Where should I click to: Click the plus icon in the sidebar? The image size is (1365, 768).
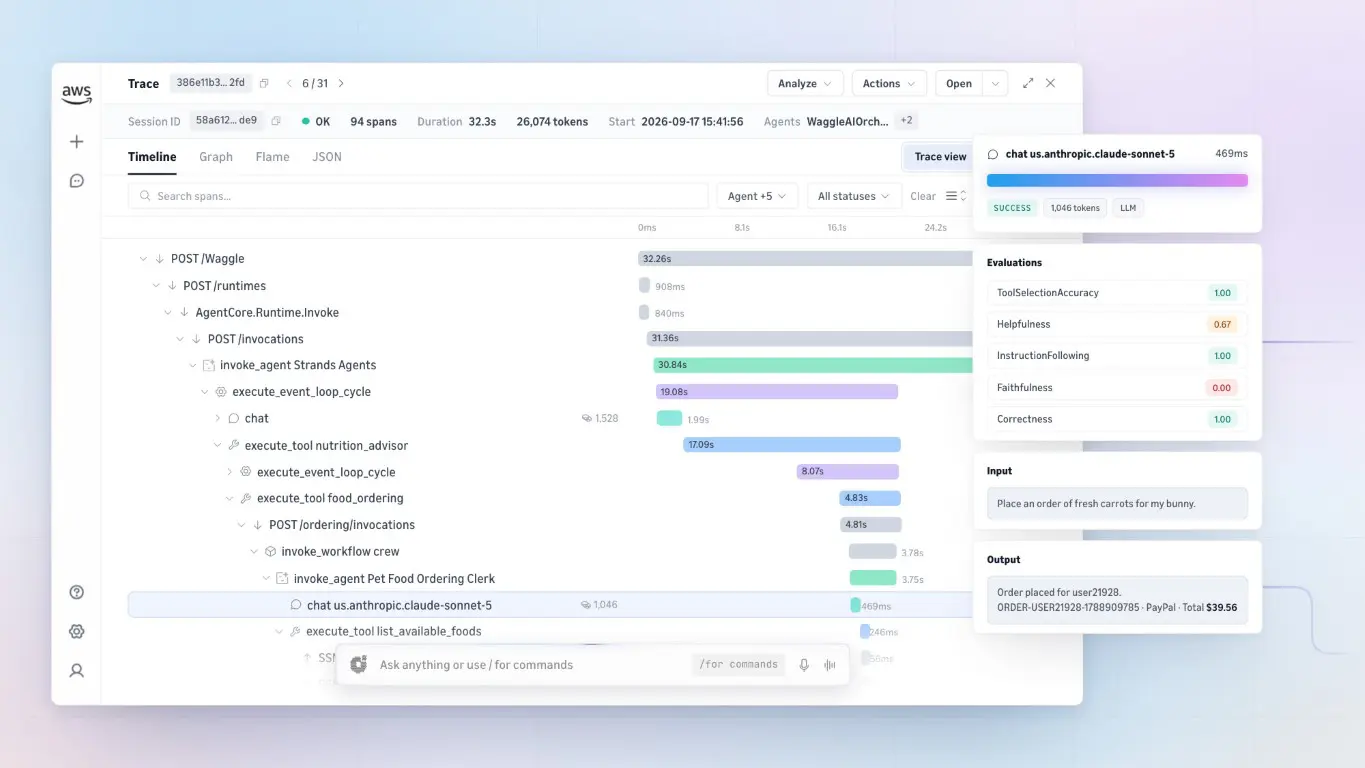(x=76, y=142)
